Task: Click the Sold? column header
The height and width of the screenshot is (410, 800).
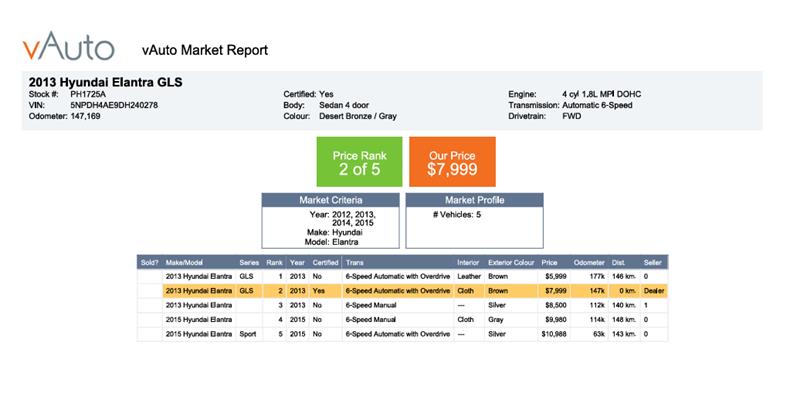Action: point(149,263)
